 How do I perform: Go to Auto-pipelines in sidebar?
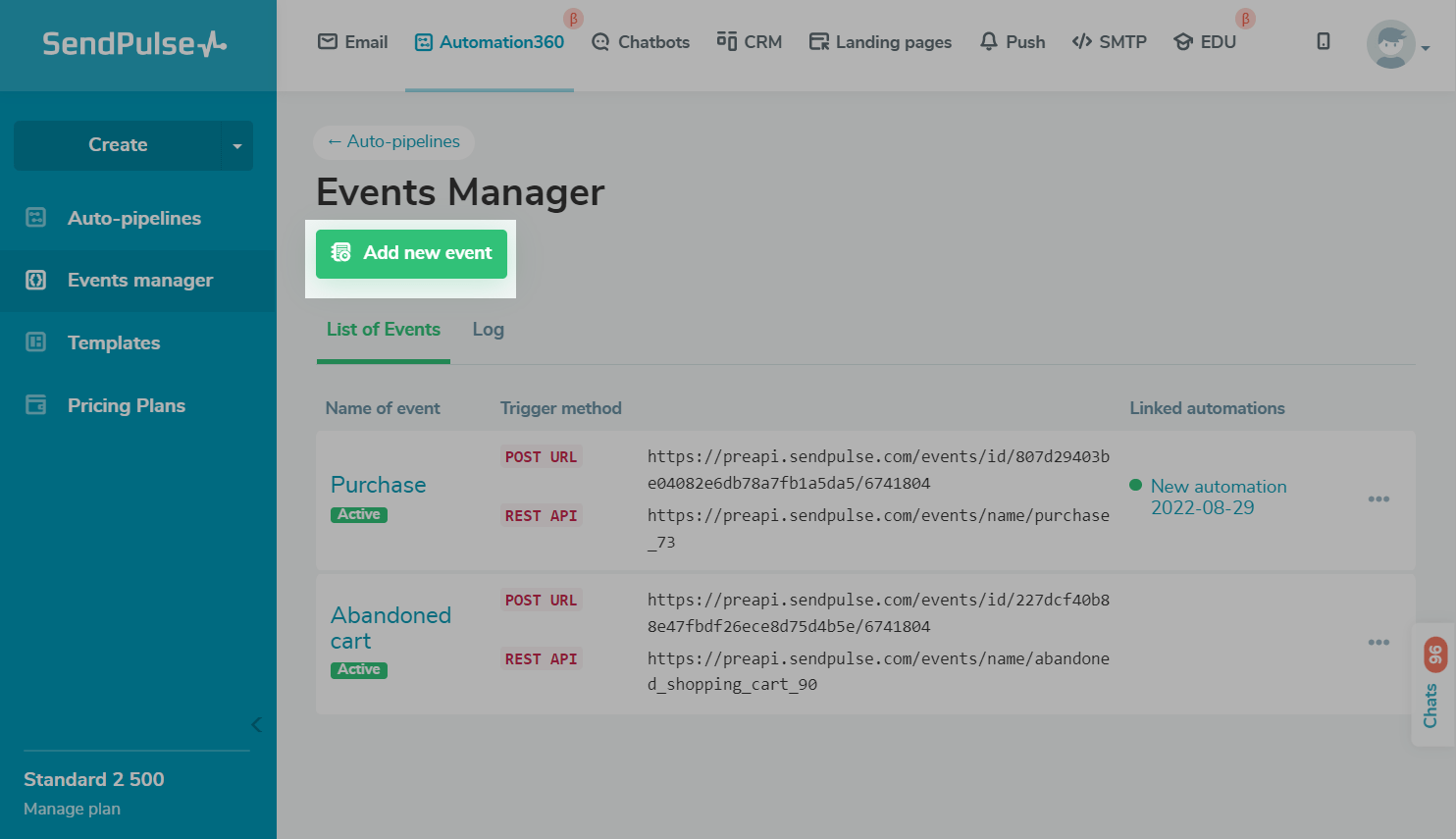(x=133, y=218)
